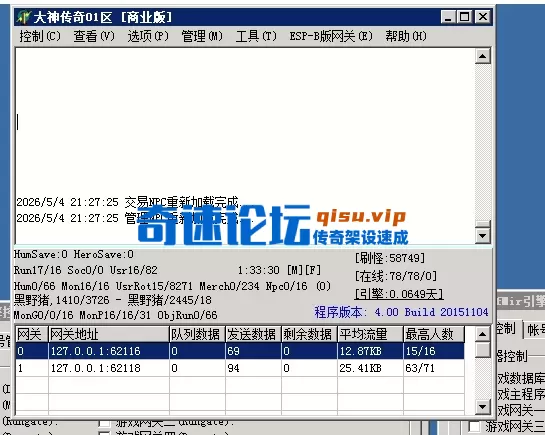Screen dimensions: 545x435
Task: Click the log pane scroll-down arrow
Action: pos(482,236)
